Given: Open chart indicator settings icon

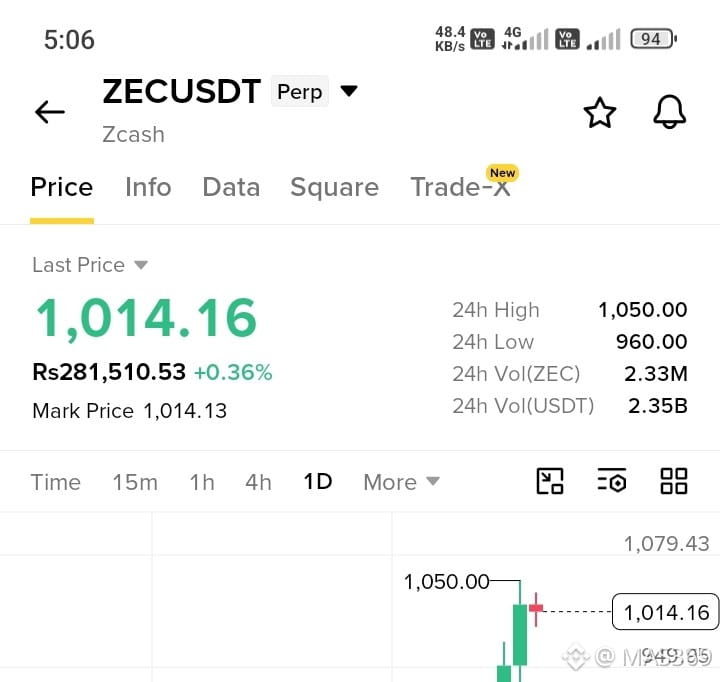Looking at the screenshot, I should pos(612,481).
